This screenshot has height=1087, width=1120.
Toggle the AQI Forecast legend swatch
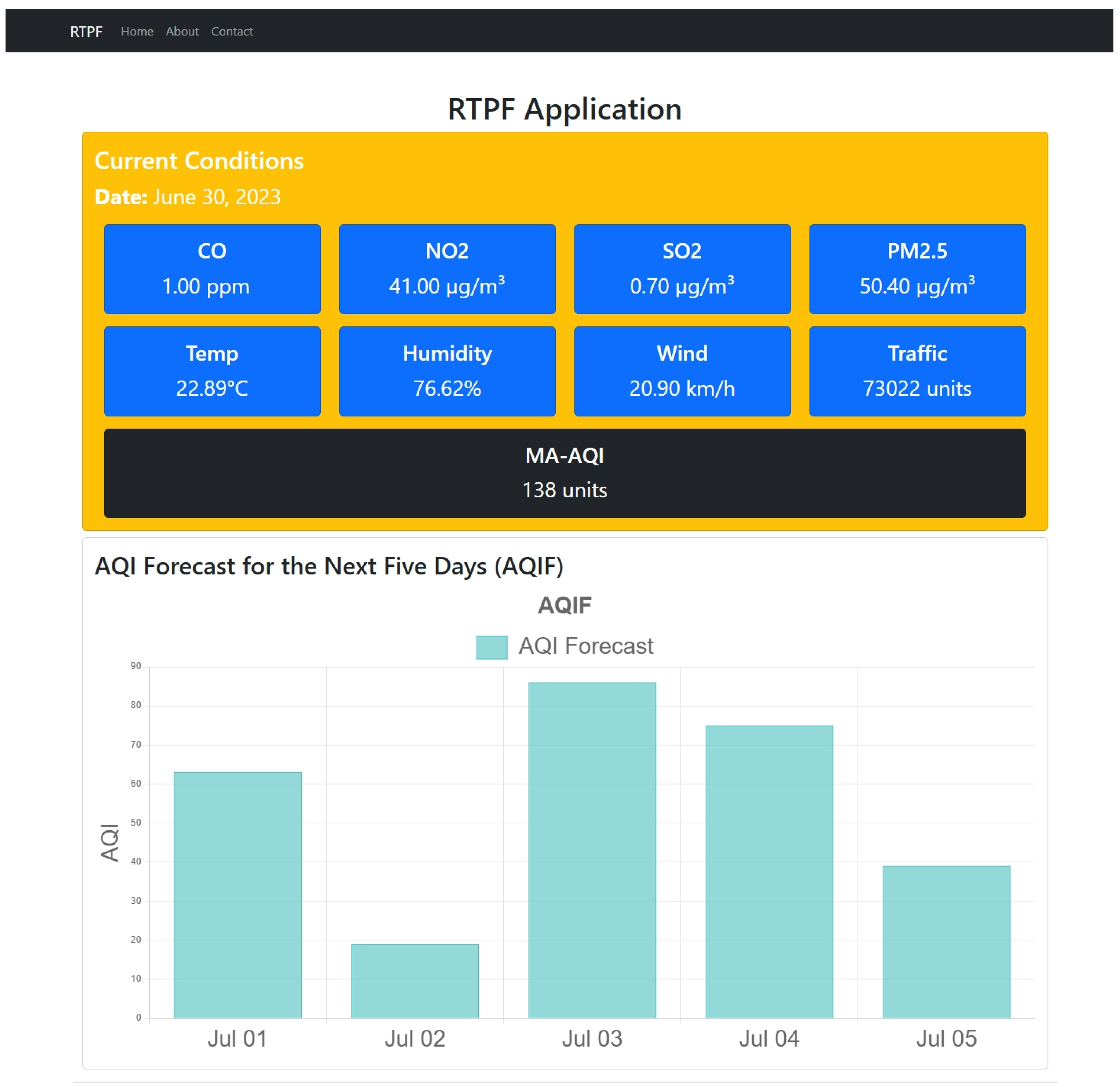tap(492, 647)
